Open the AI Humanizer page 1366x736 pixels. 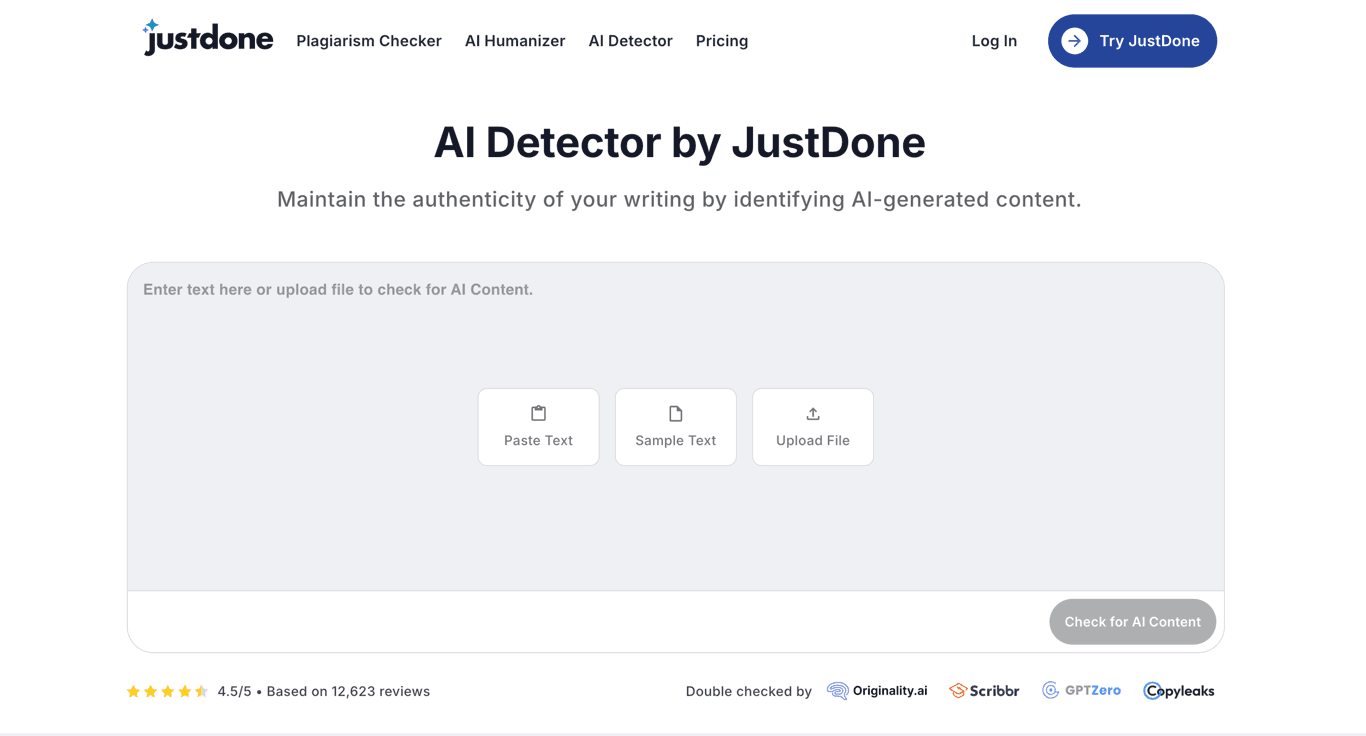click(514, 41)
